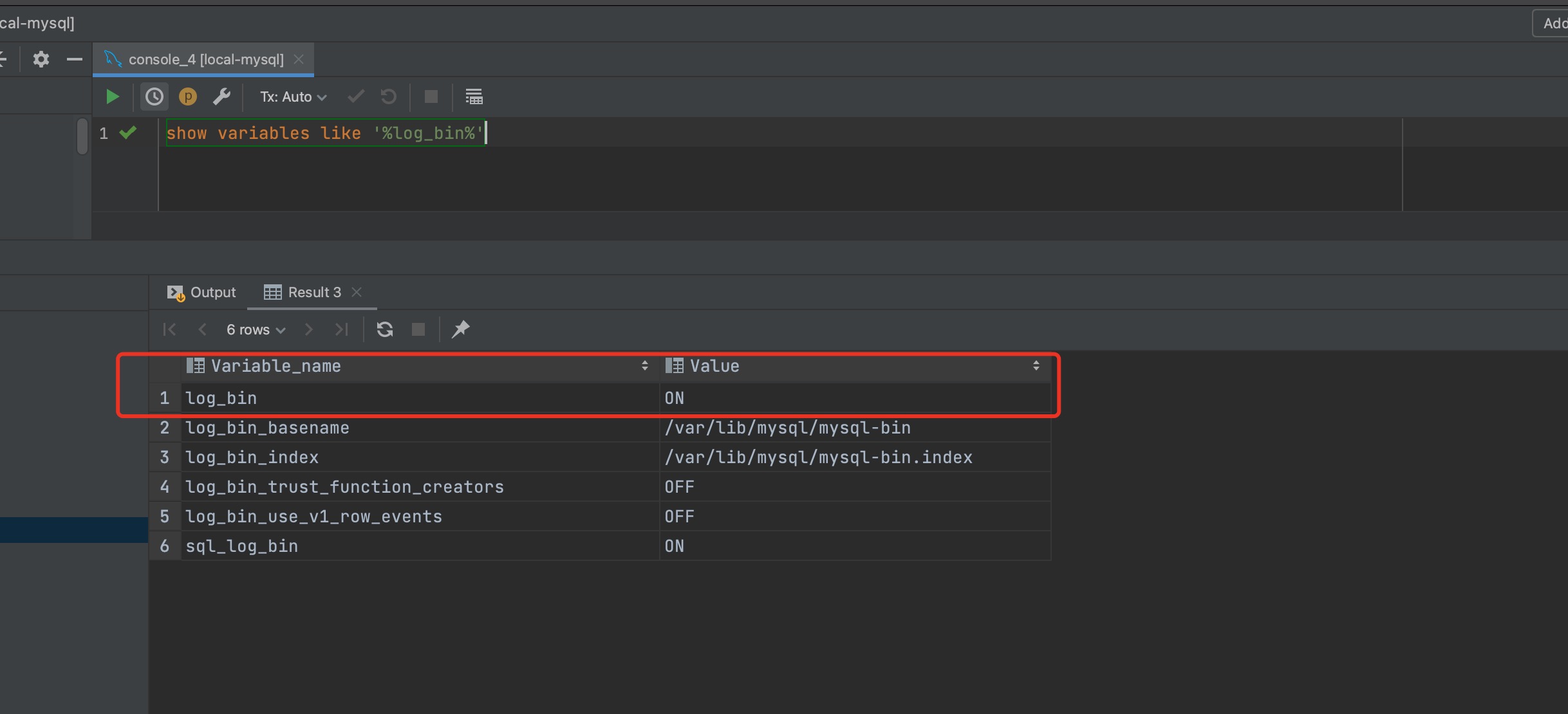Open query history clock icon
The height and width of the screenshot is (714, 1568).
pos(154,97)
